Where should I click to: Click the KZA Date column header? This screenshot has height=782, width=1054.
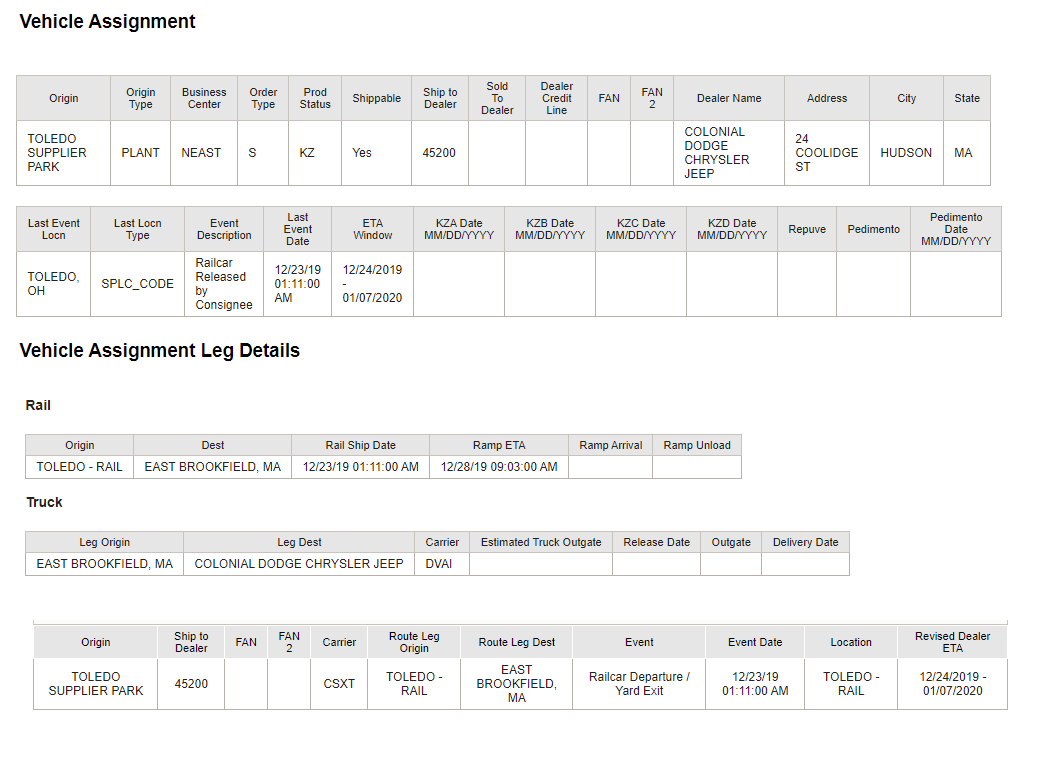(459, 229)
